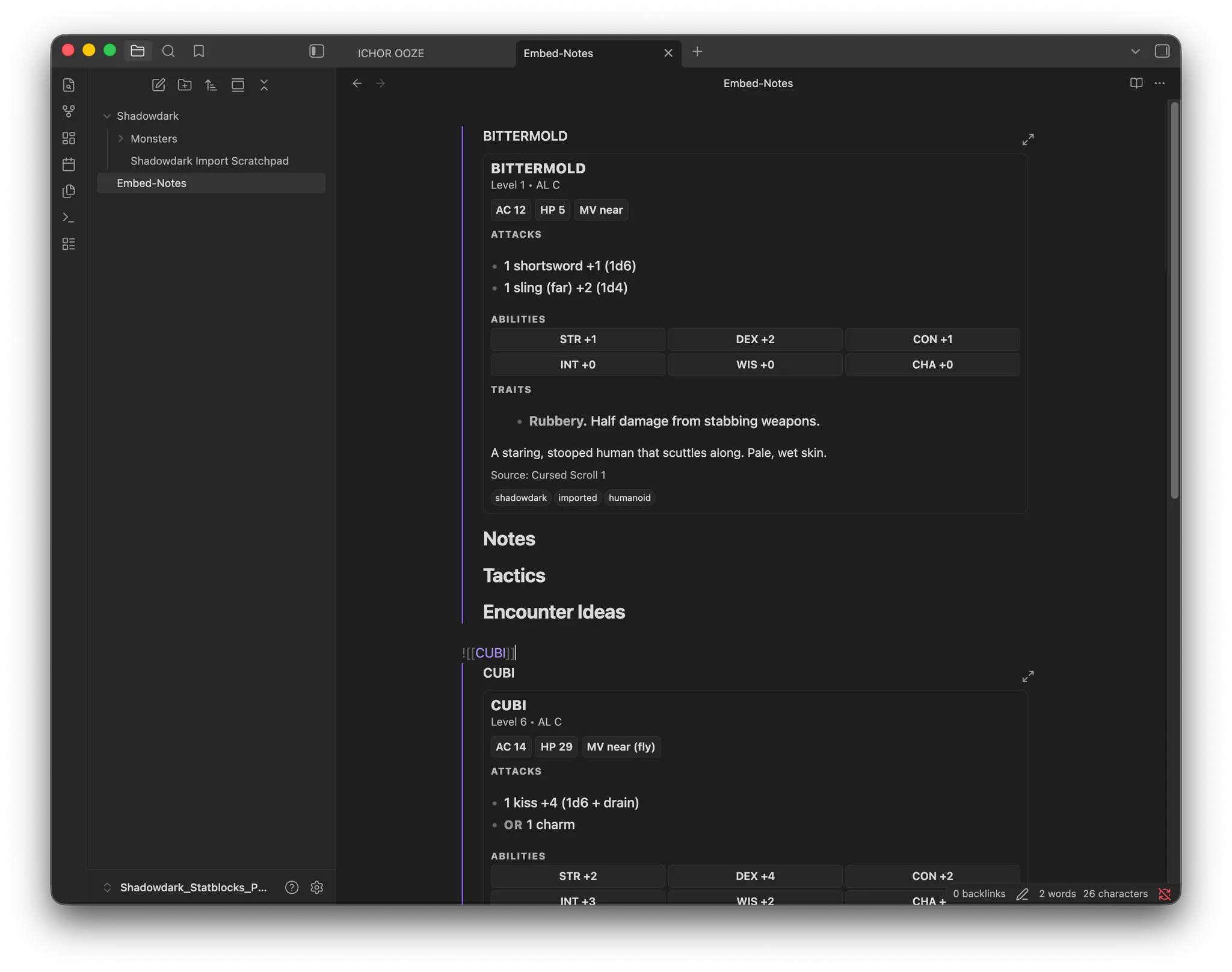Switch to the ICHOR OOZE tab
Viewport: 1232px width, 972px height.
[x=391, y=53]
